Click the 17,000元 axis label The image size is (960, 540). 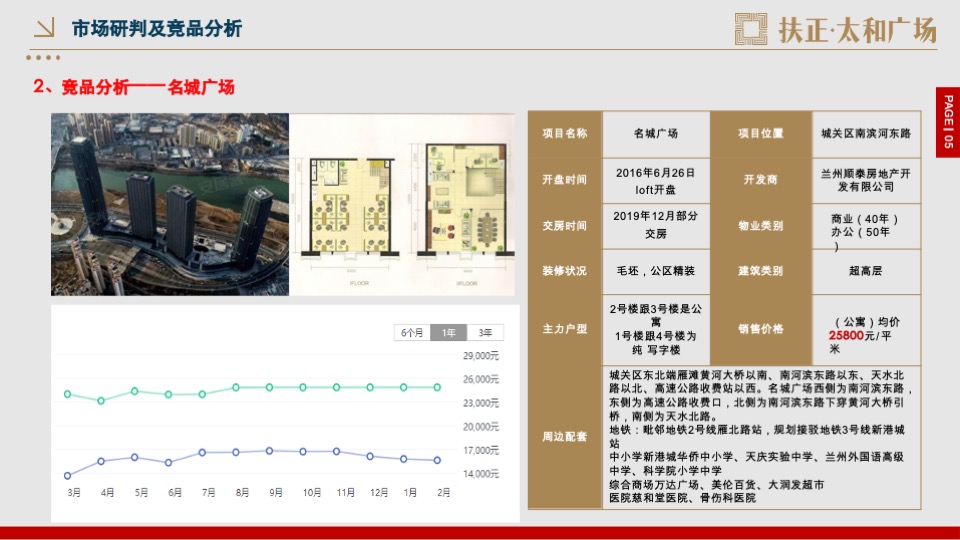click(481, 451)
